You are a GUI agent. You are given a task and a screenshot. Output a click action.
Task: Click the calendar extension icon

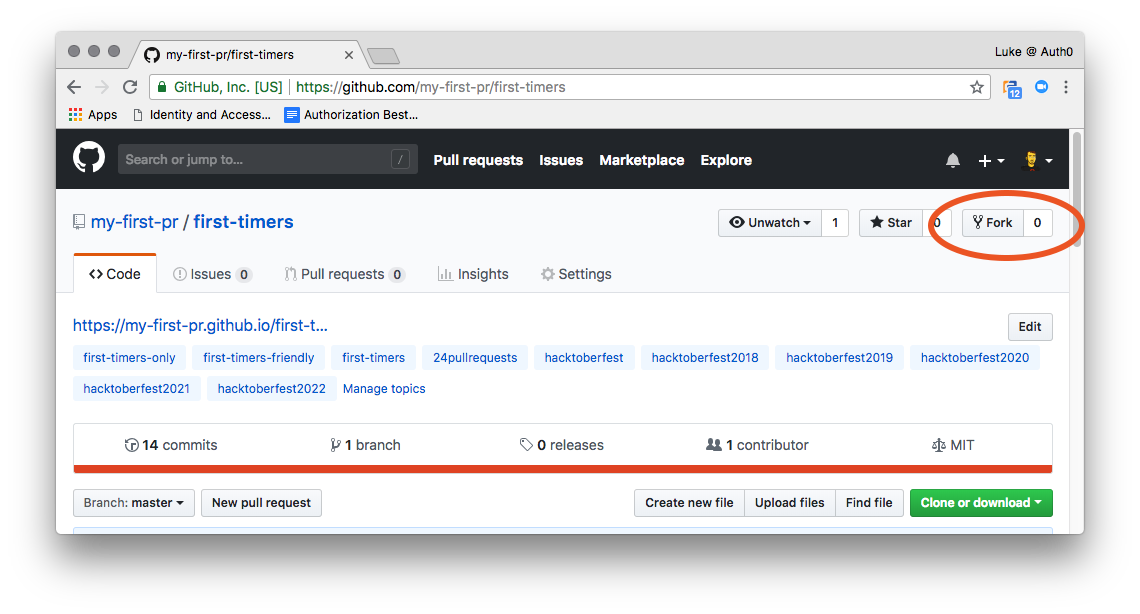coord(1012,89)
